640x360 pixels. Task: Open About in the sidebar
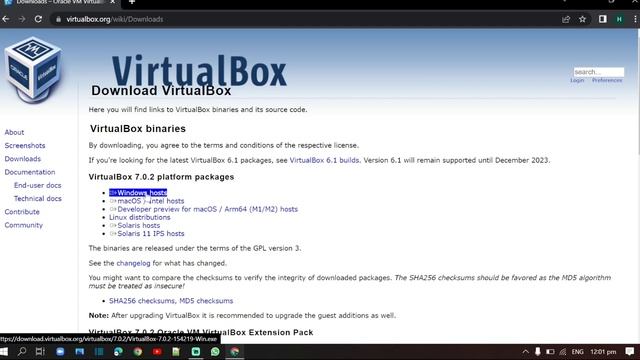[14, 132]
